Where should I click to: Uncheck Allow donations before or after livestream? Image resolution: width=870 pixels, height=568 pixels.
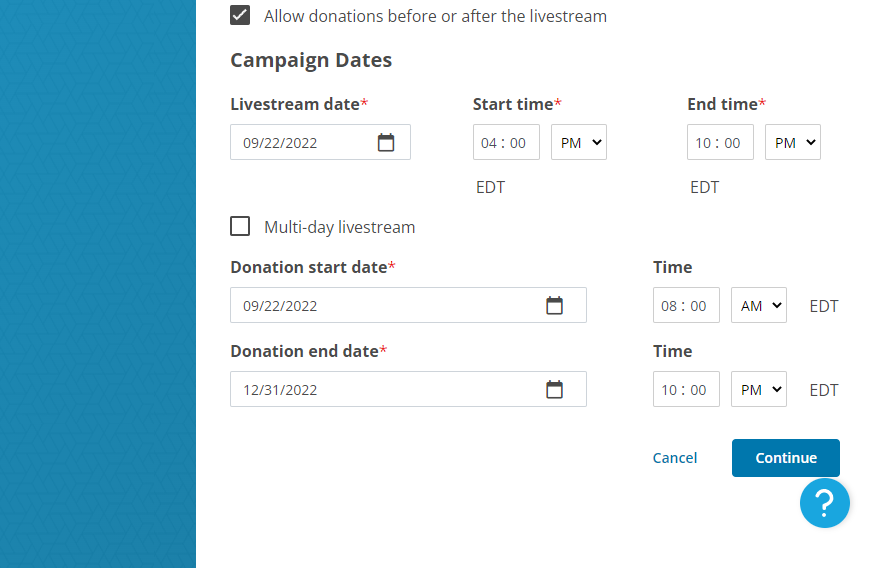[240, 16]
